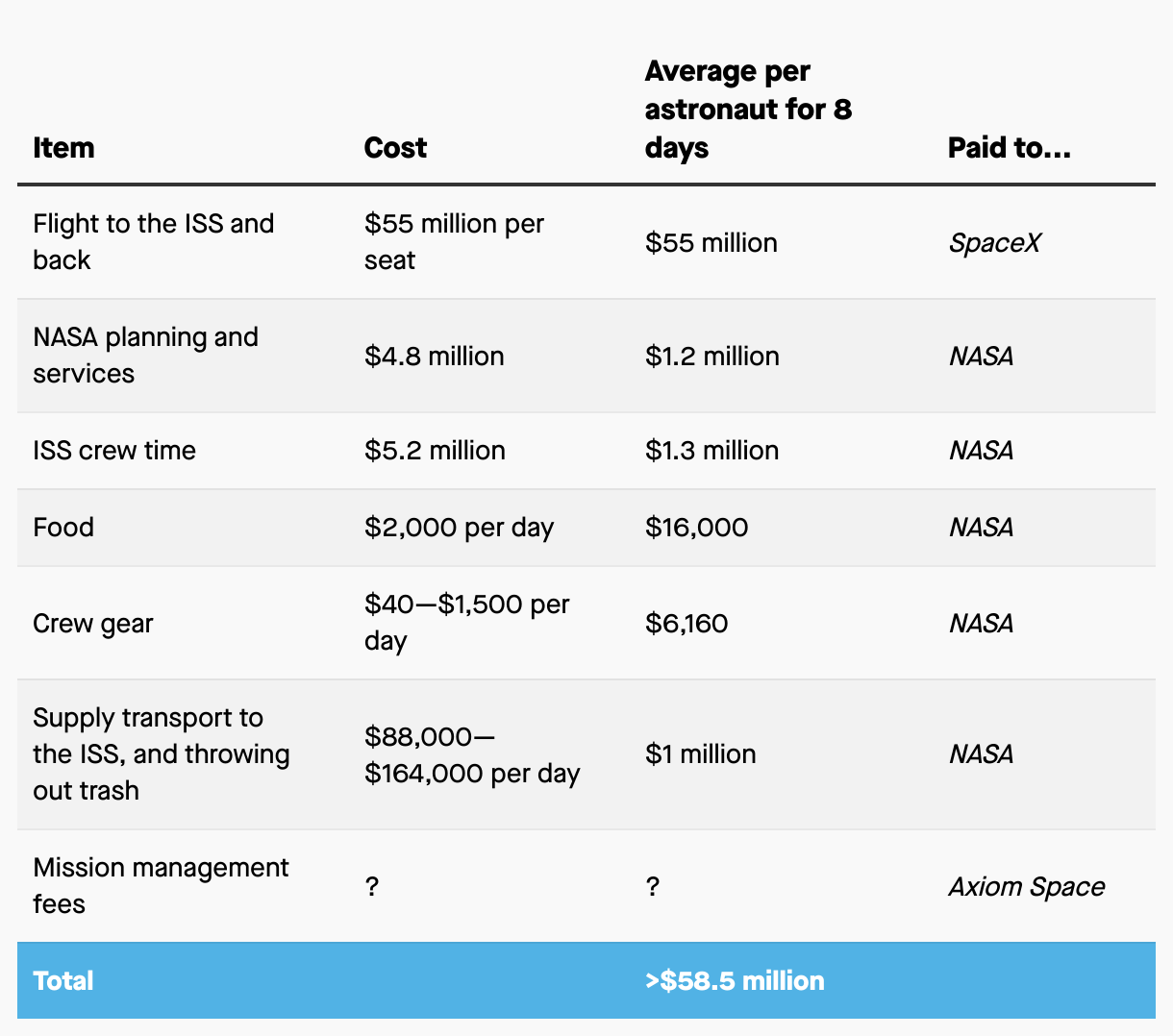Click the SpaceX payee cell

point(994,243)
